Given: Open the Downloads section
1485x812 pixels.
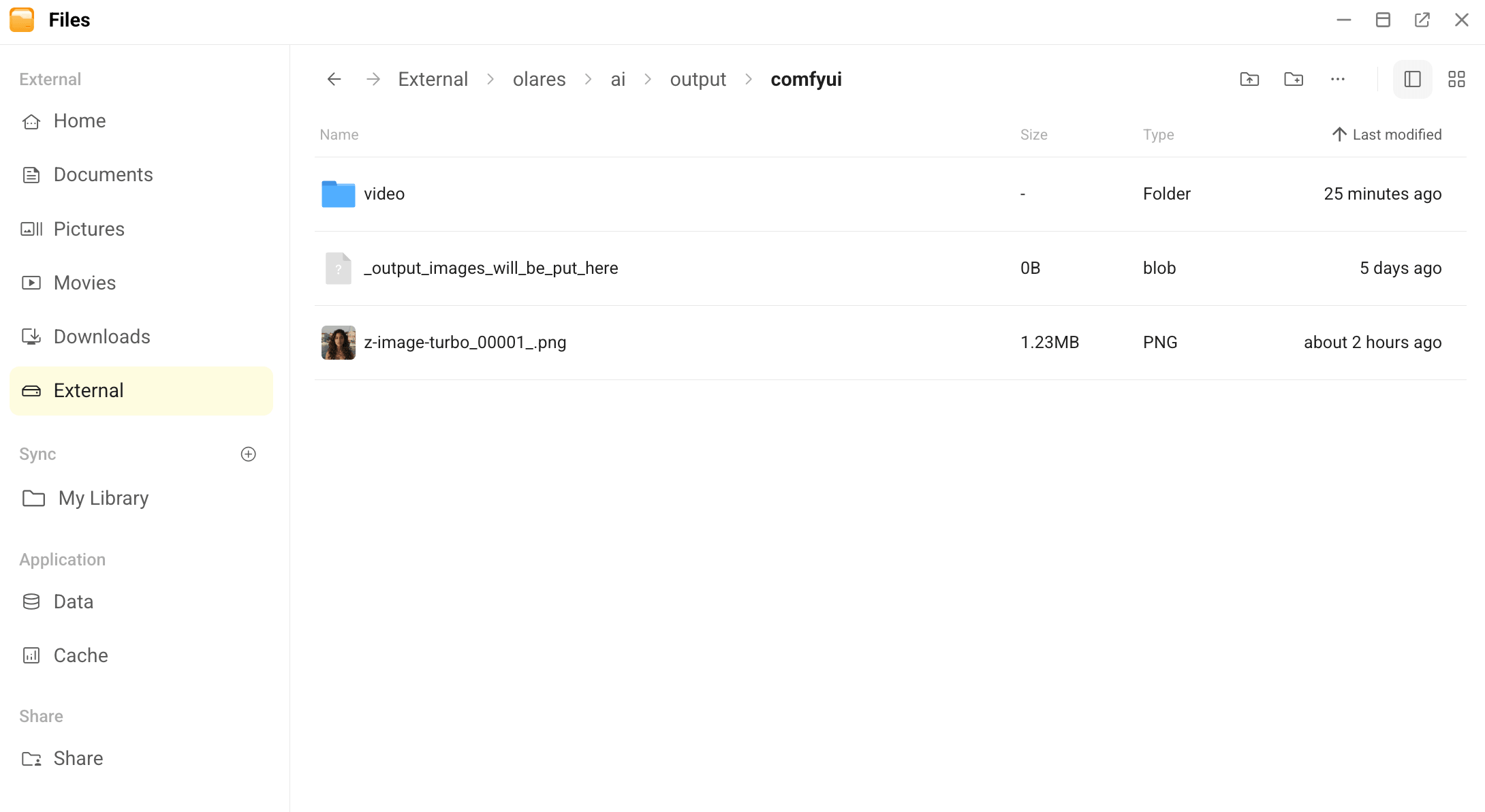Looking at the screenshot, I should [101, 336].
